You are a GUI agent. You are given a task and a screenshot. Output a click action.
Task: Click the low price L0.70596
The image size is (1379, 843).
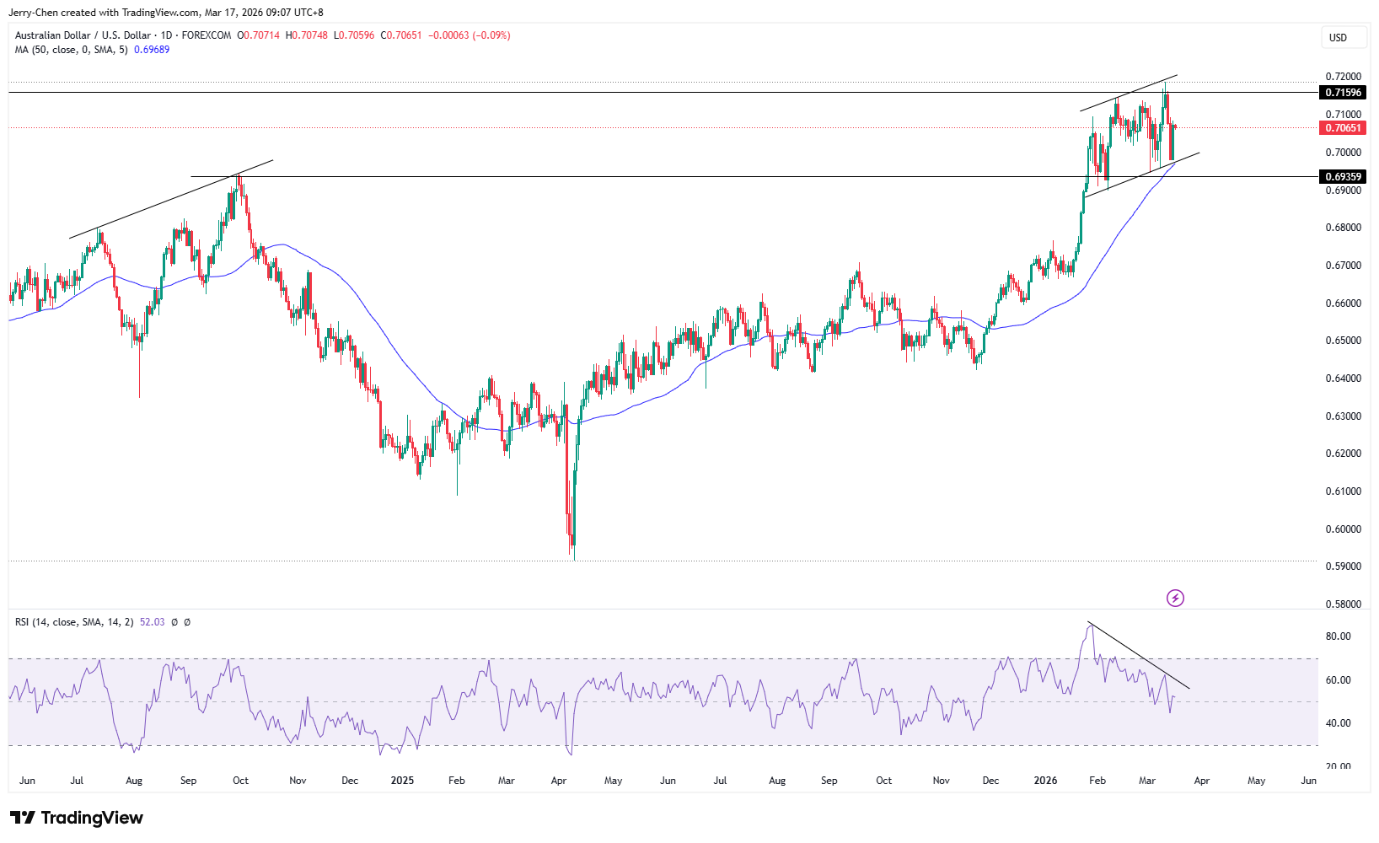coord(355,36)
